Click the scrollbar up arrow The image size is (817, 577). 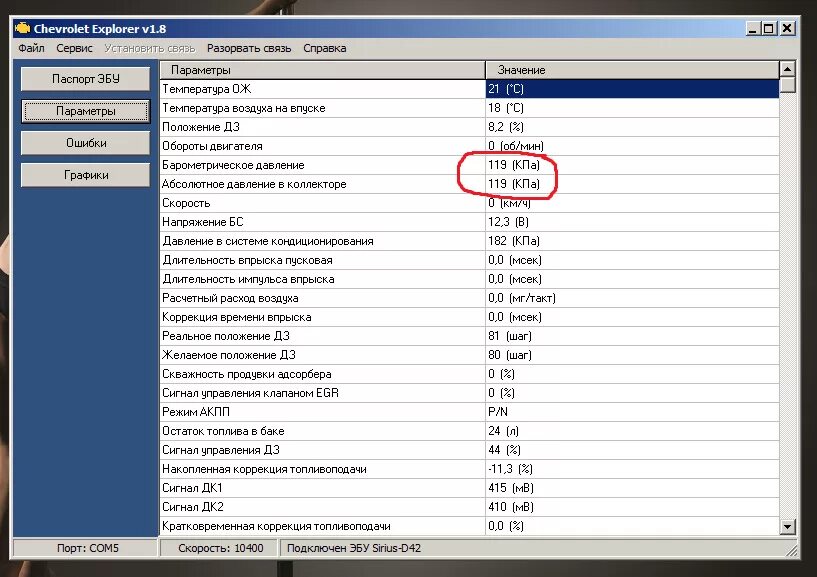(787, 69)
